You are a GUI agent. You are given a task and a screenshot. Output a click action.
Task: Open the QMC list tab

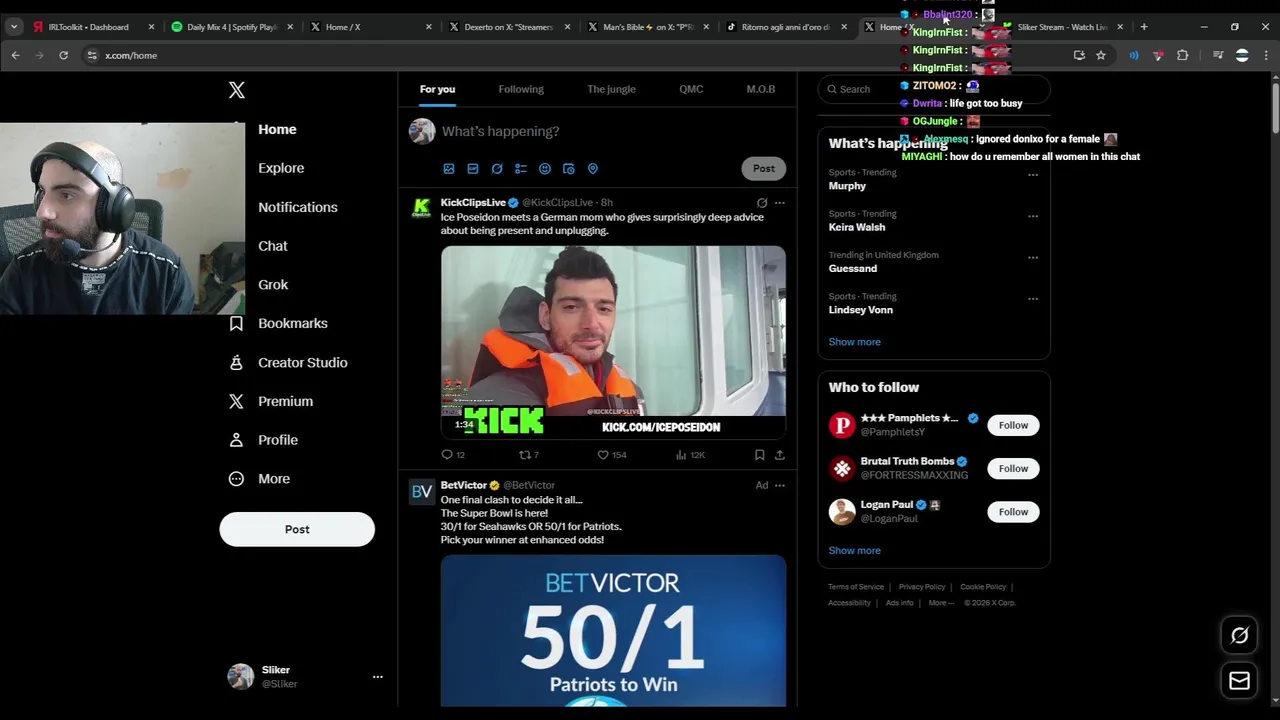click(691, 89)
